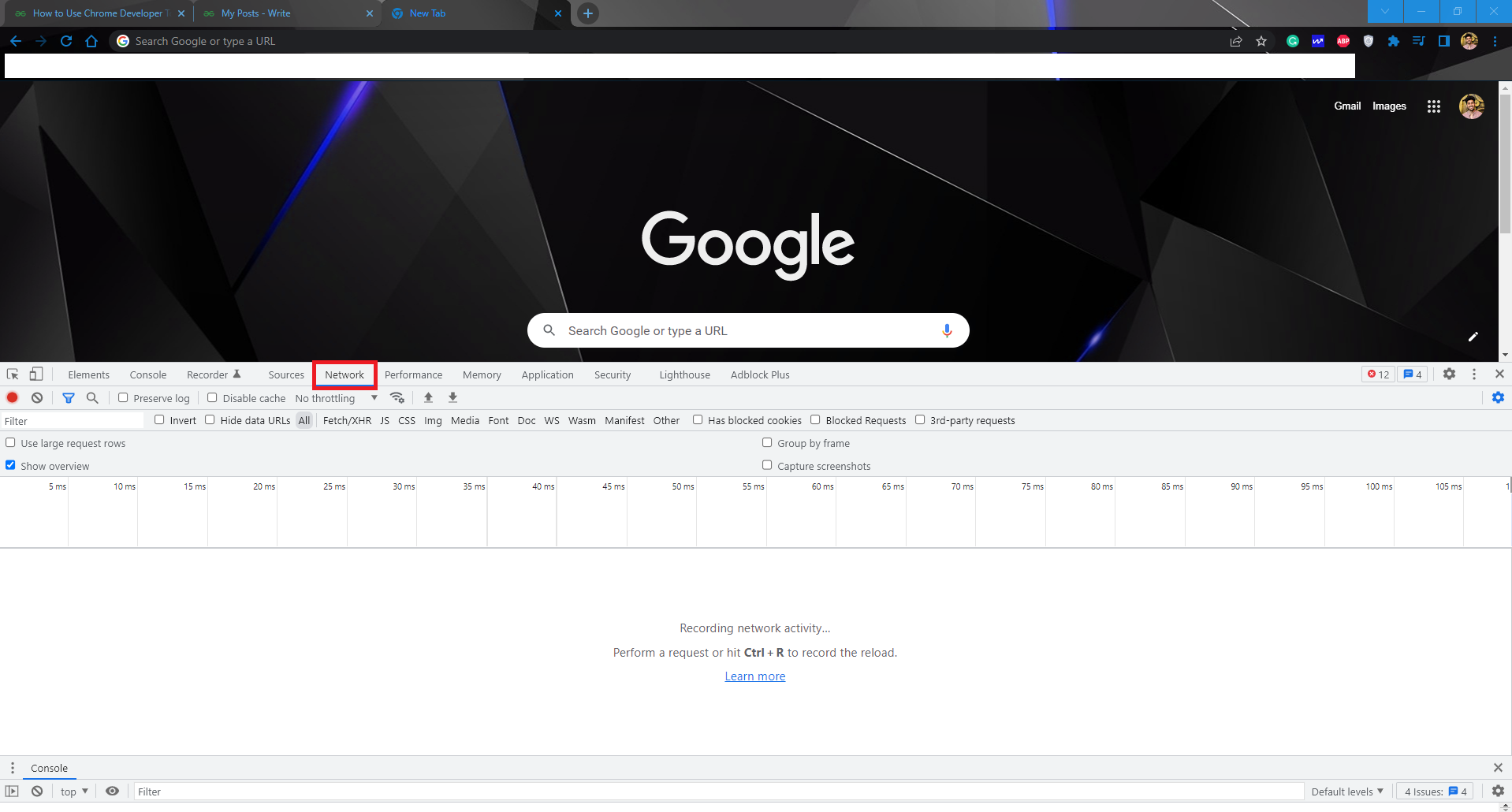Close the console drawer

[1498, 768]
